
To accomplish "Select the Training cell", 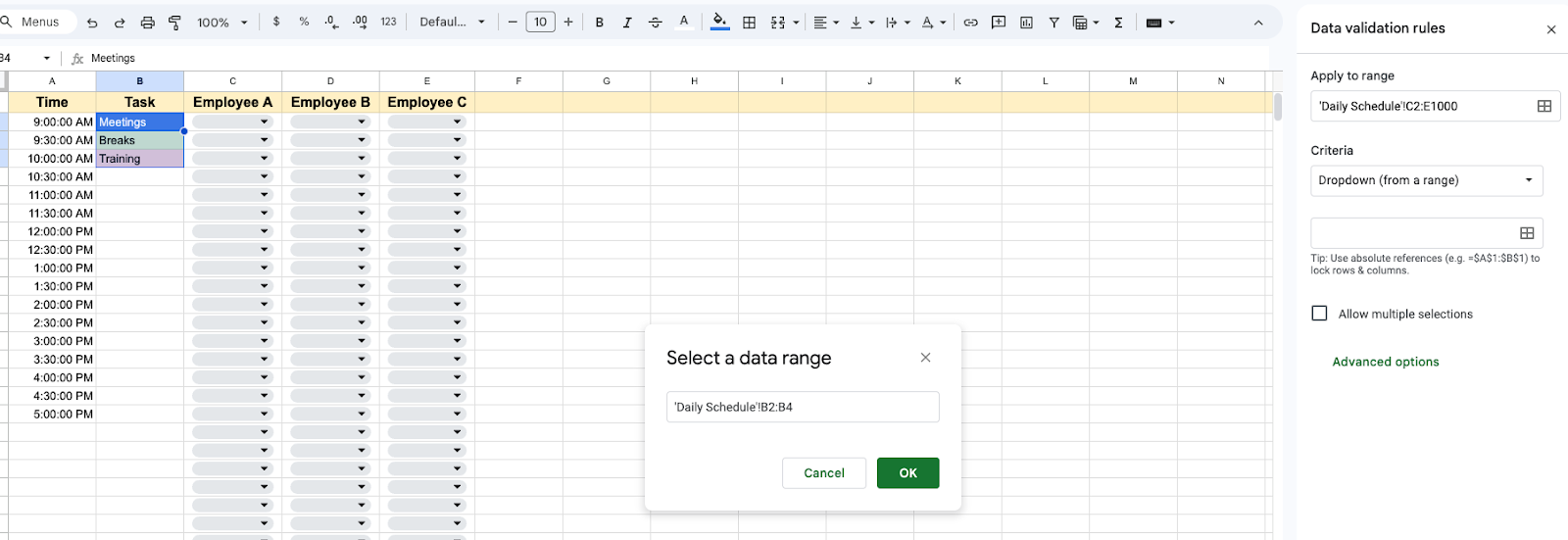I will [140, 158].
